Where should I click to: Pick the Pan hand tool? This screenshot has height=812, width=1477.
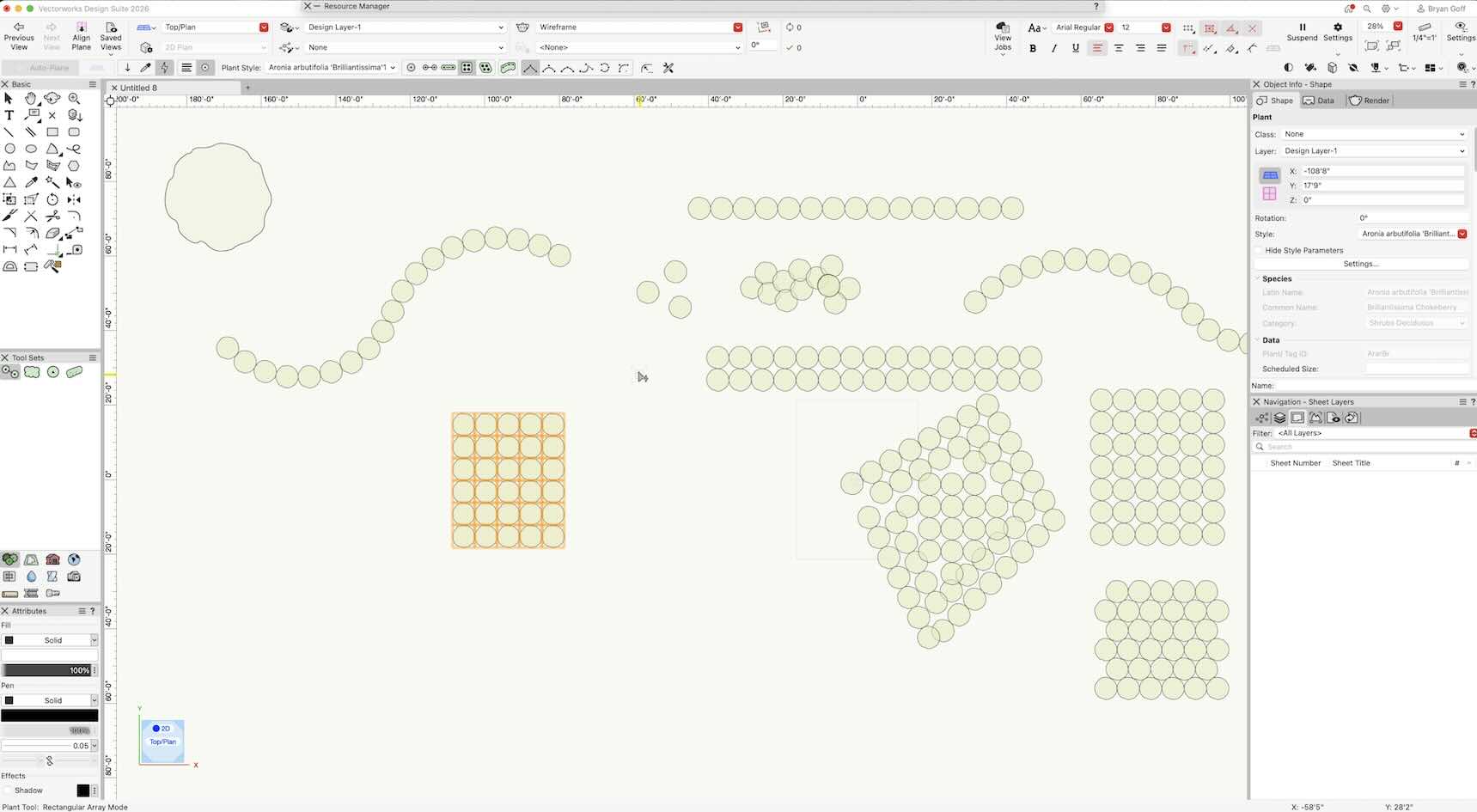click(x=31, y=99)
